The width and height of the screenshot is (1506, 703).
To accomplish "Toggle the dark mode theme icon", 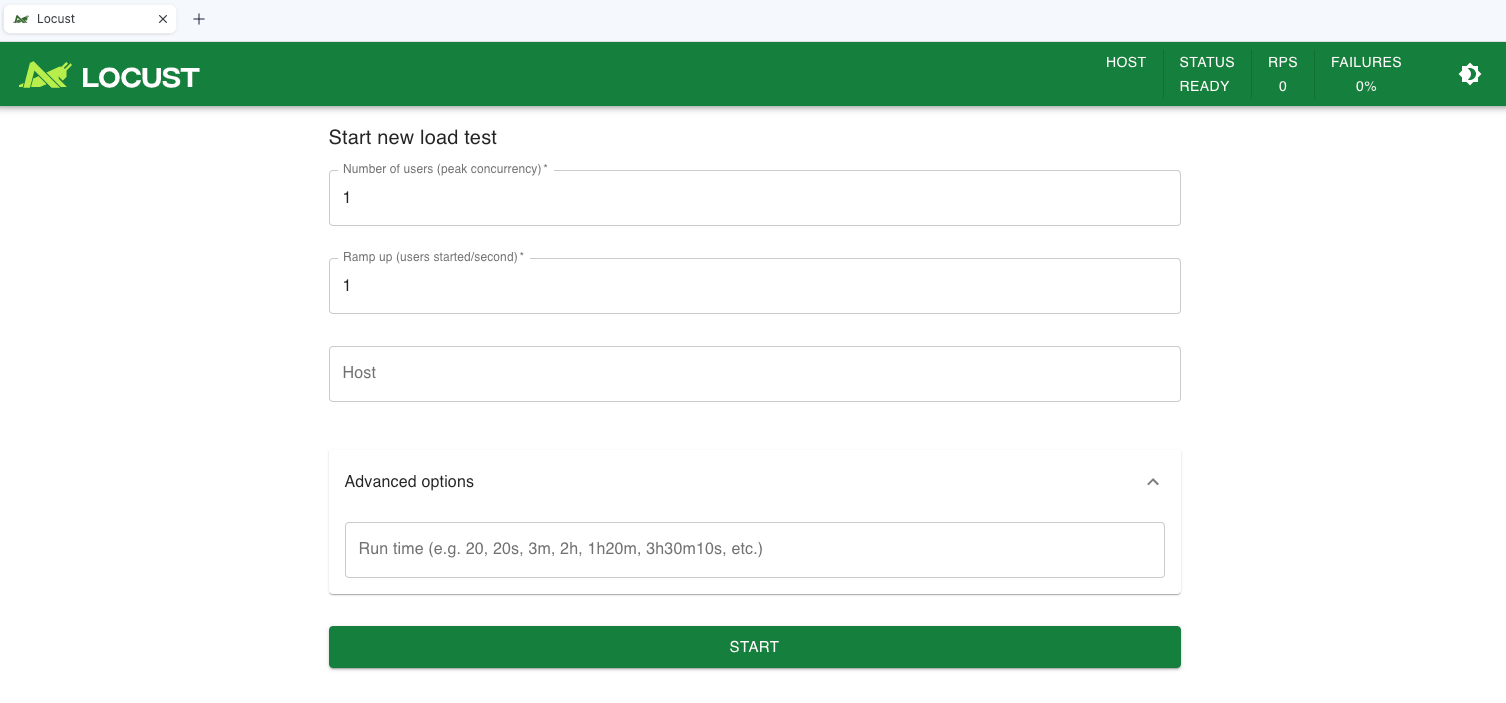I will coord(1469,74).
